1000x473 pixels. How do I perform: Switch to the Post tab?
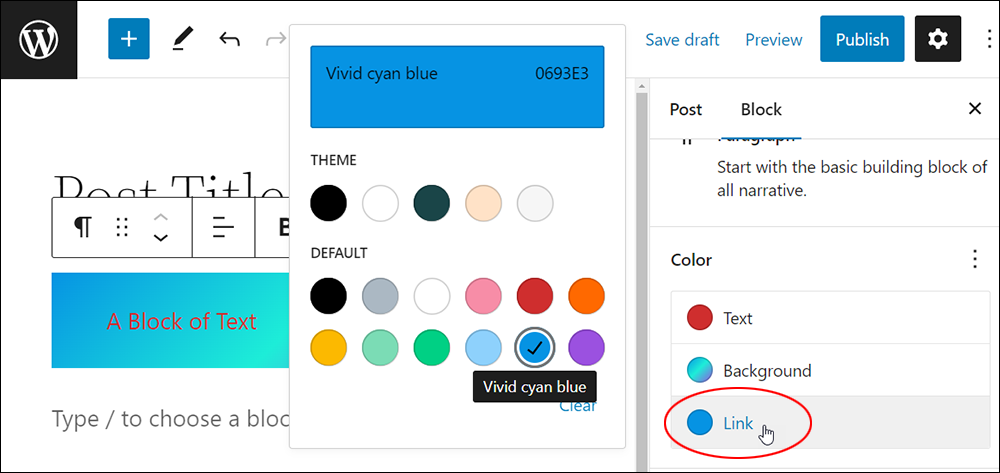pos(686,110)
